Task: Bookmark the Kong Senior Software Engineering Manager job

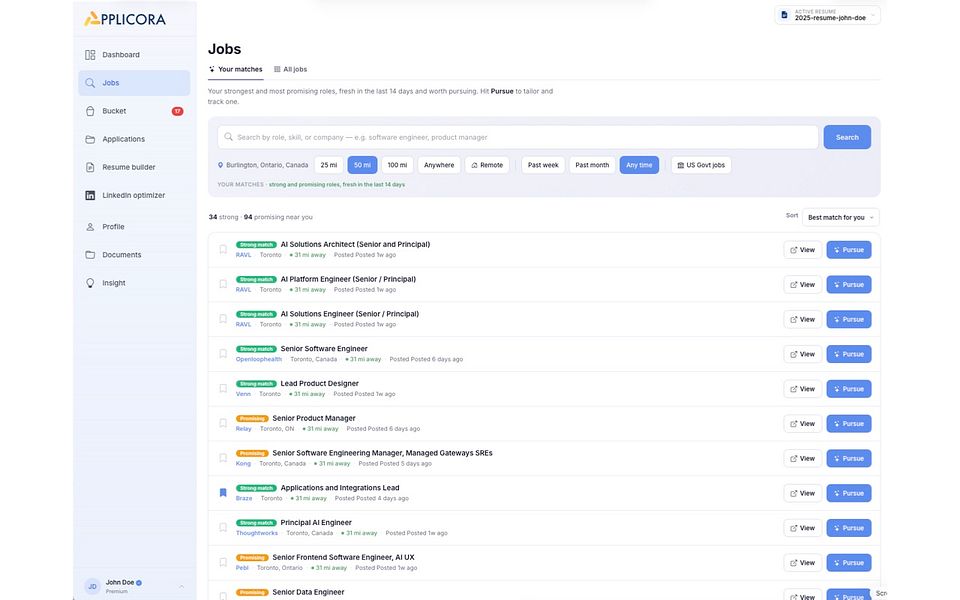Action: tap(223, 458)
